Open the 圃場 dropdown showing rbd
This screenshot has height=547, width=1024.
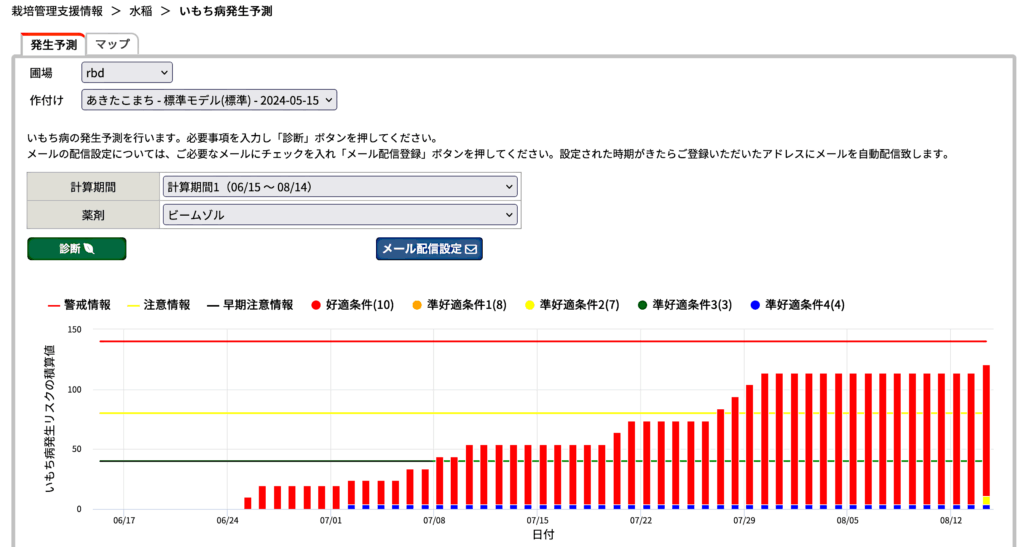click(127, 73)
